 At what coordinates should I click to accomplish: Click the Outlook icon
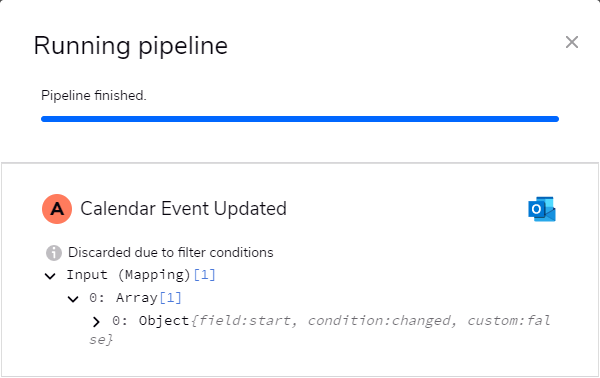(542, 209)
